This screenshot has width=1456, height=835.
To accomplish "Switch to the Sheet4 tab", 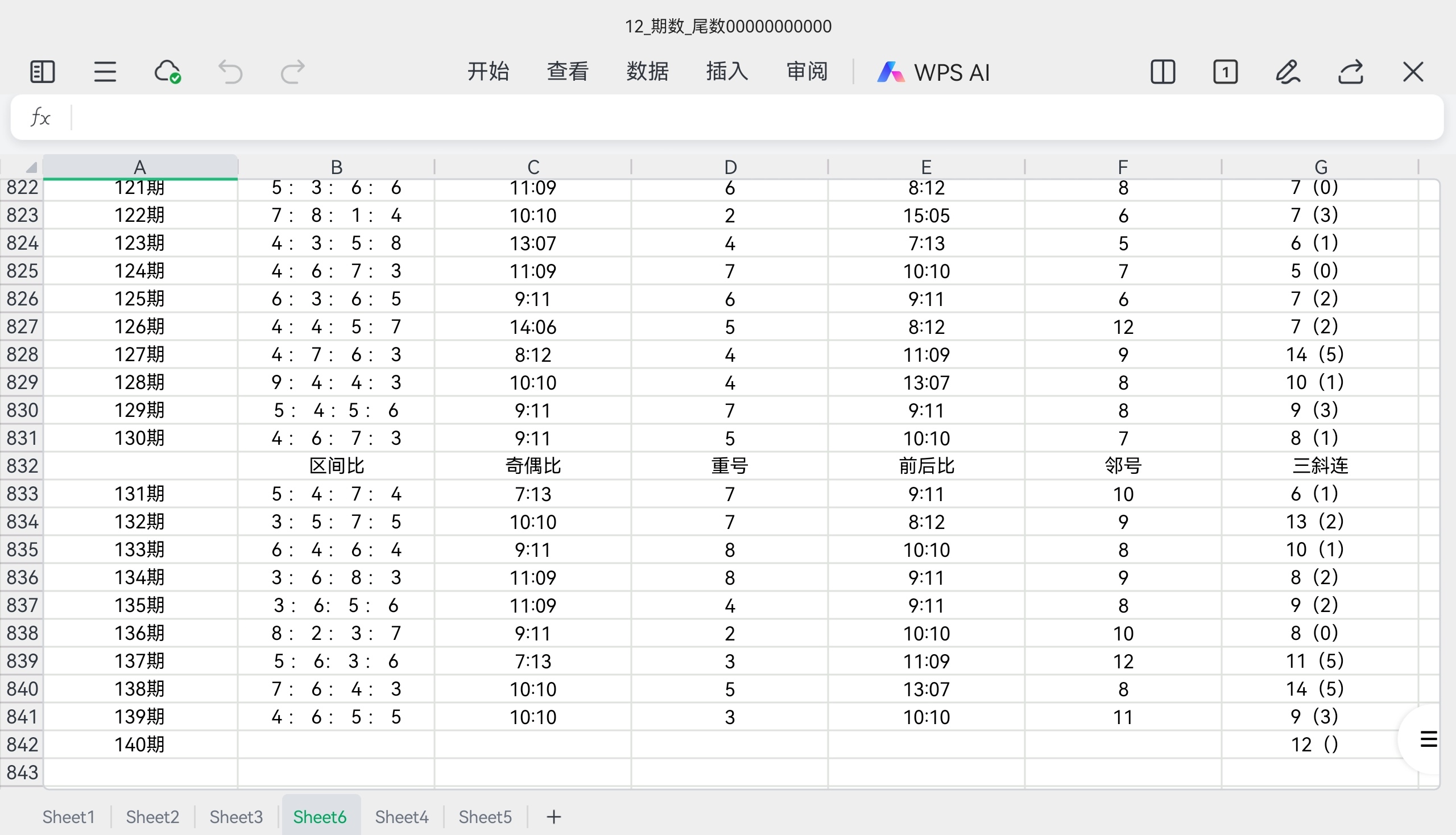I will coord(402,816).
